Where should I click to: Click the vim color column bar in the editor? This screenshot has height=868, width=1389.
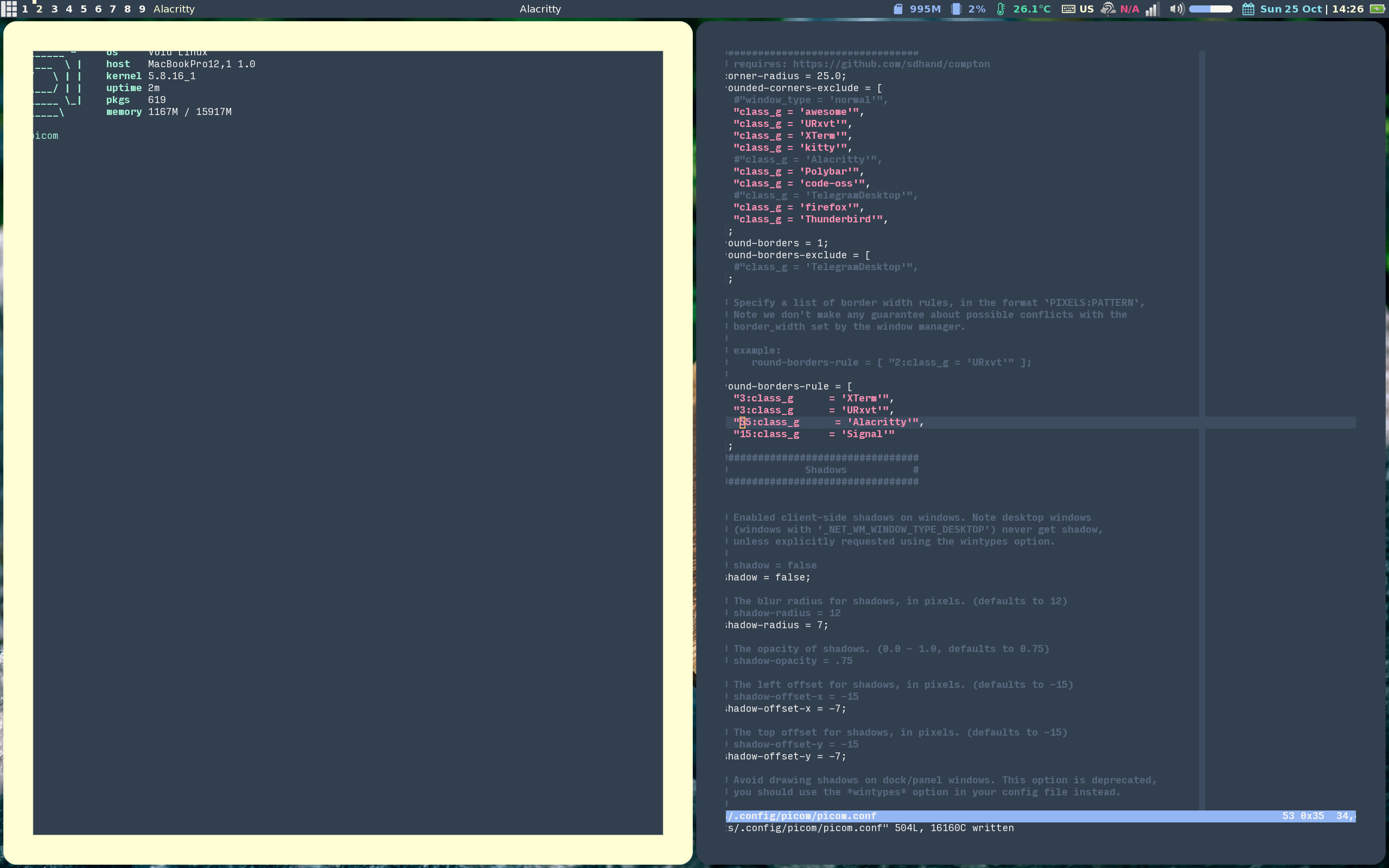(x=1202, y=430)
